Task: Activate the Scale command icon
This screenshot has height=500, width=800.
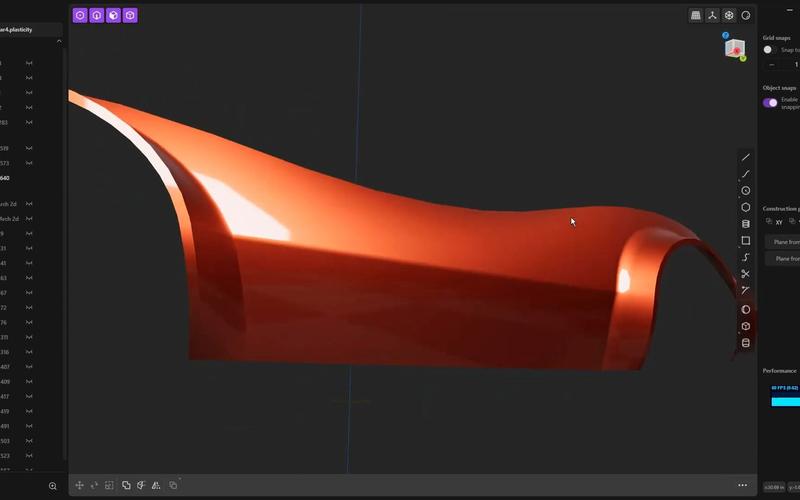Action: tap(109, 485)
